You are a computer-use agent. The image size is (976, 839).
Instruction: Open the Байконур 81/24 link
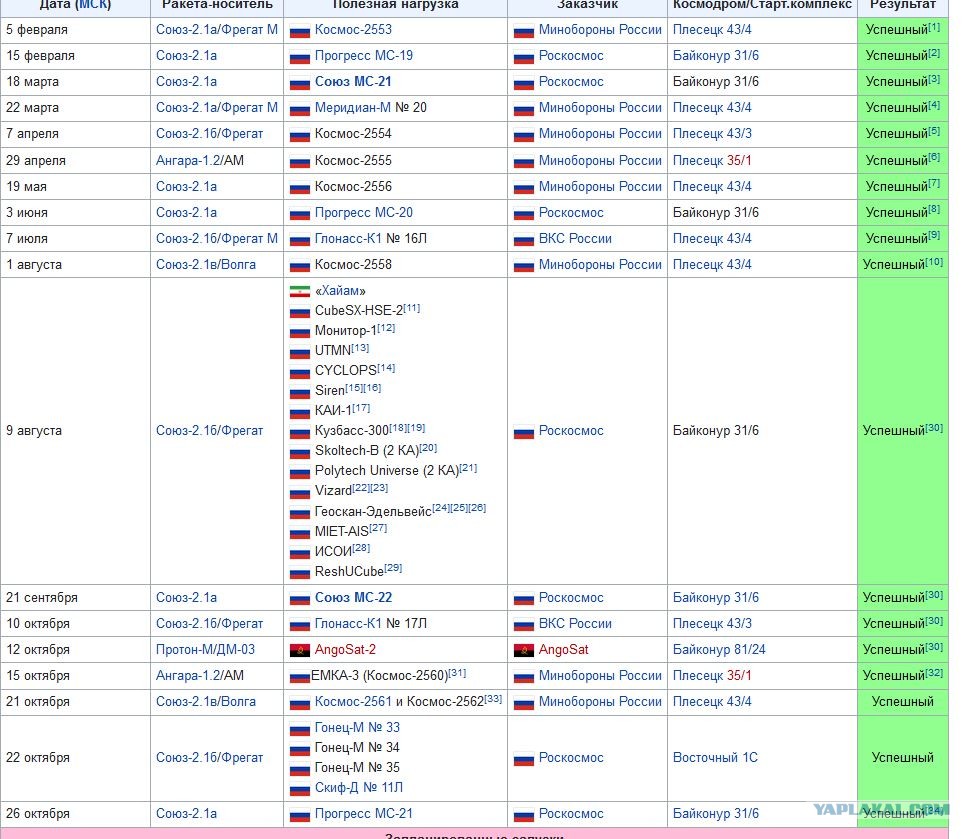pos(719,650)
